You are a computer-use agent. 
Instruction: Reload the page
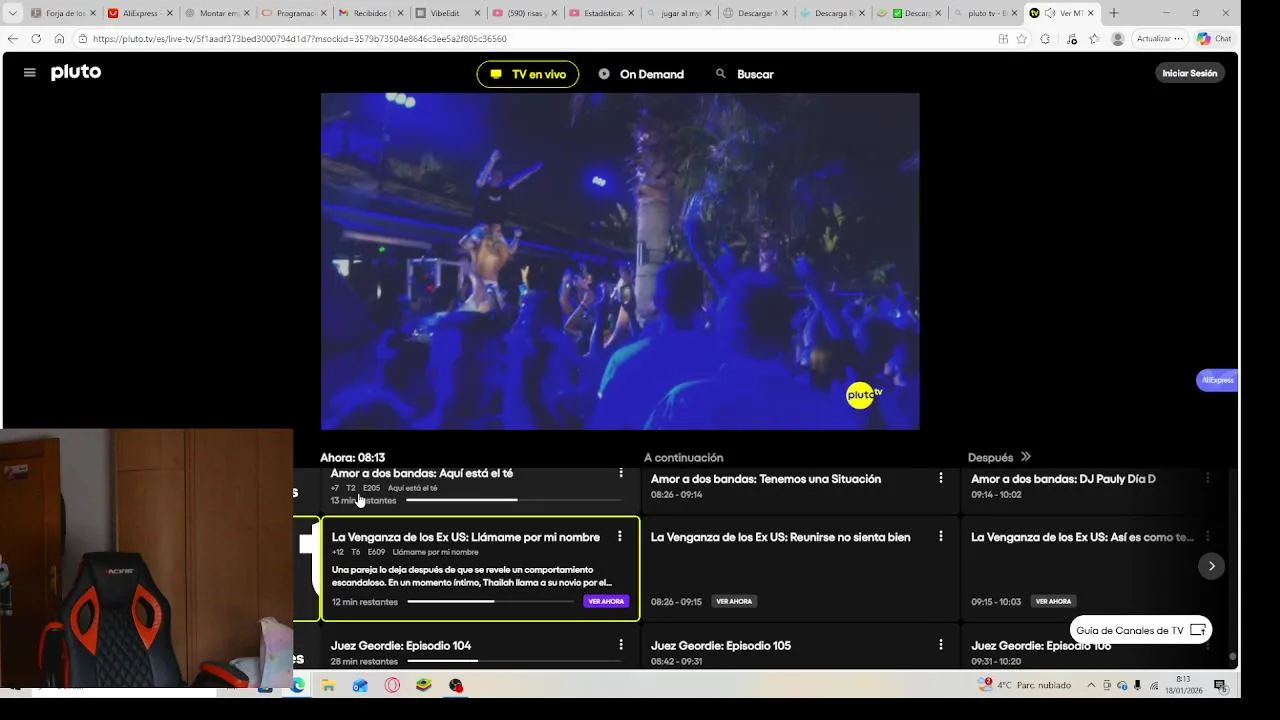coord(36,39)
